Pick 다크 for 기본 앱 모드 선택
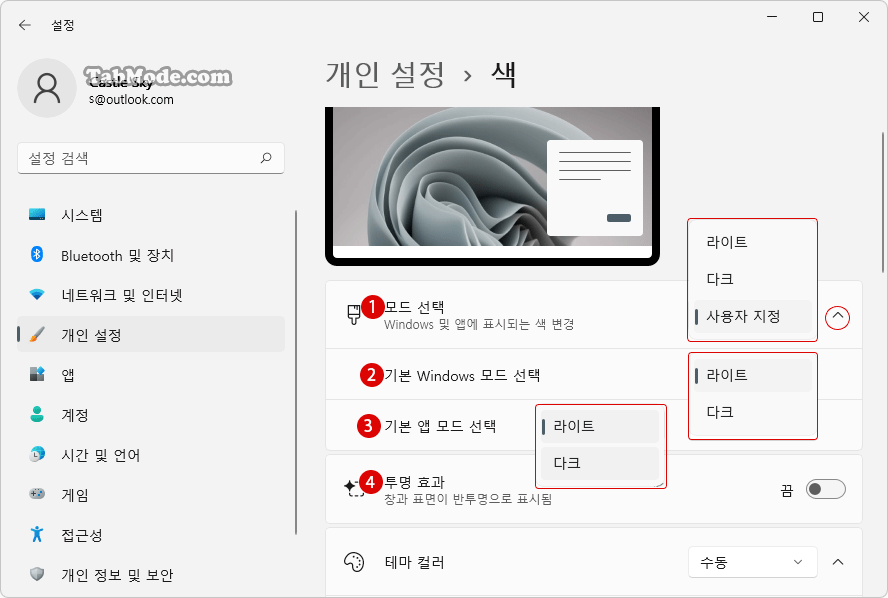 click(x=600, y=463)
